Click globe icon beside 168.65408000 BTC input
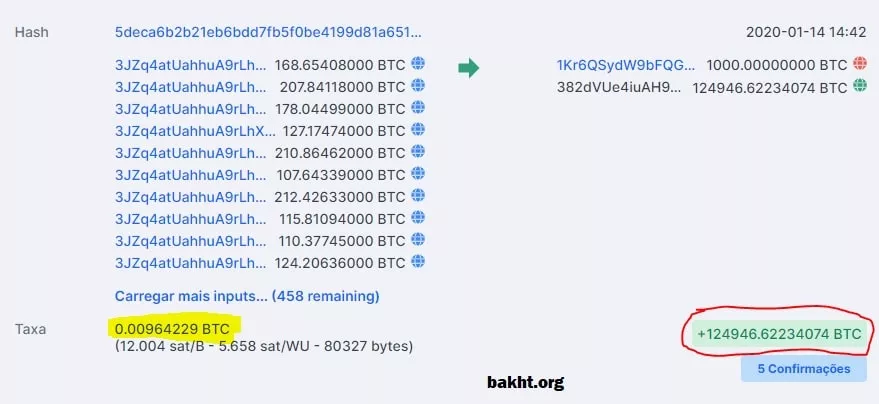The width and height of the screenshot is (879, 404). 418,64
